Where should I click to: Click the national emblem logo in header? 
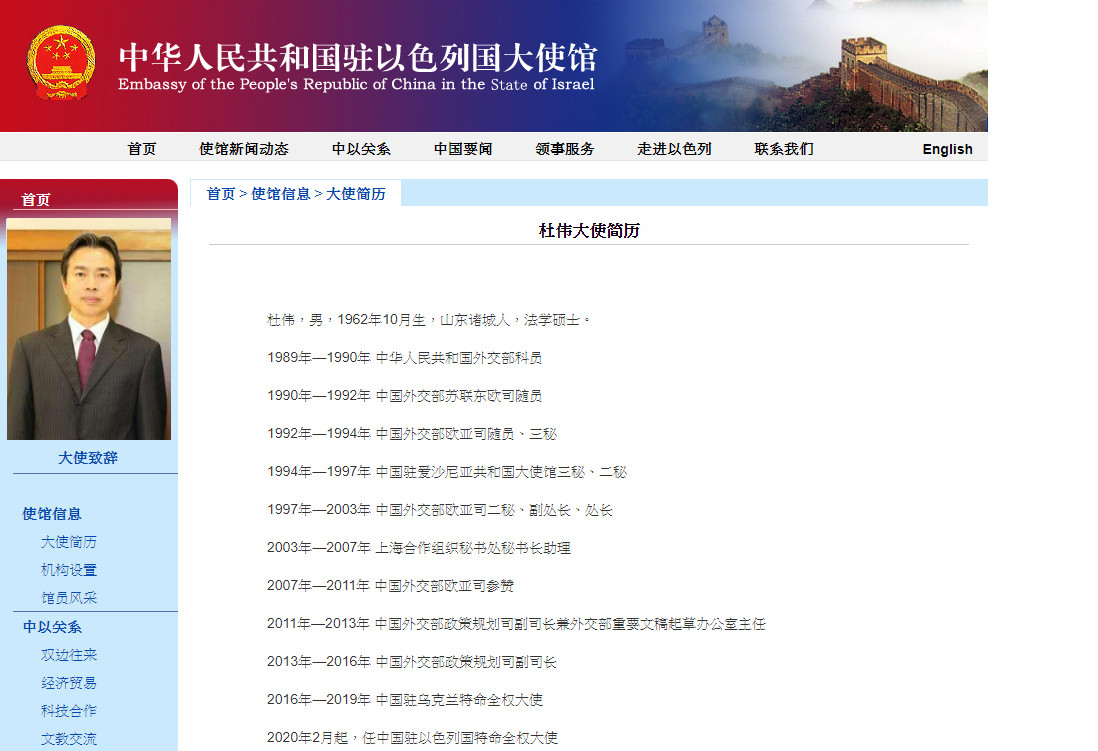[60, 62]
